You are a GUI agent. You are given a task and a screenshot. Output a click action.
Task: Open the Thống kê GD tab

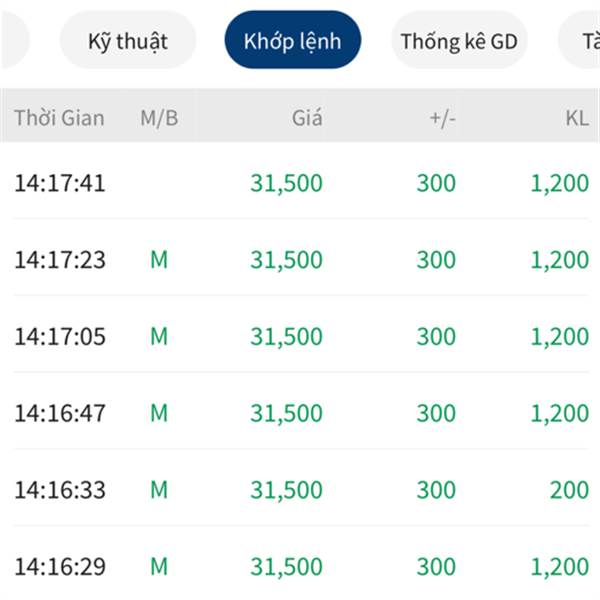click(x=458, y=41)
